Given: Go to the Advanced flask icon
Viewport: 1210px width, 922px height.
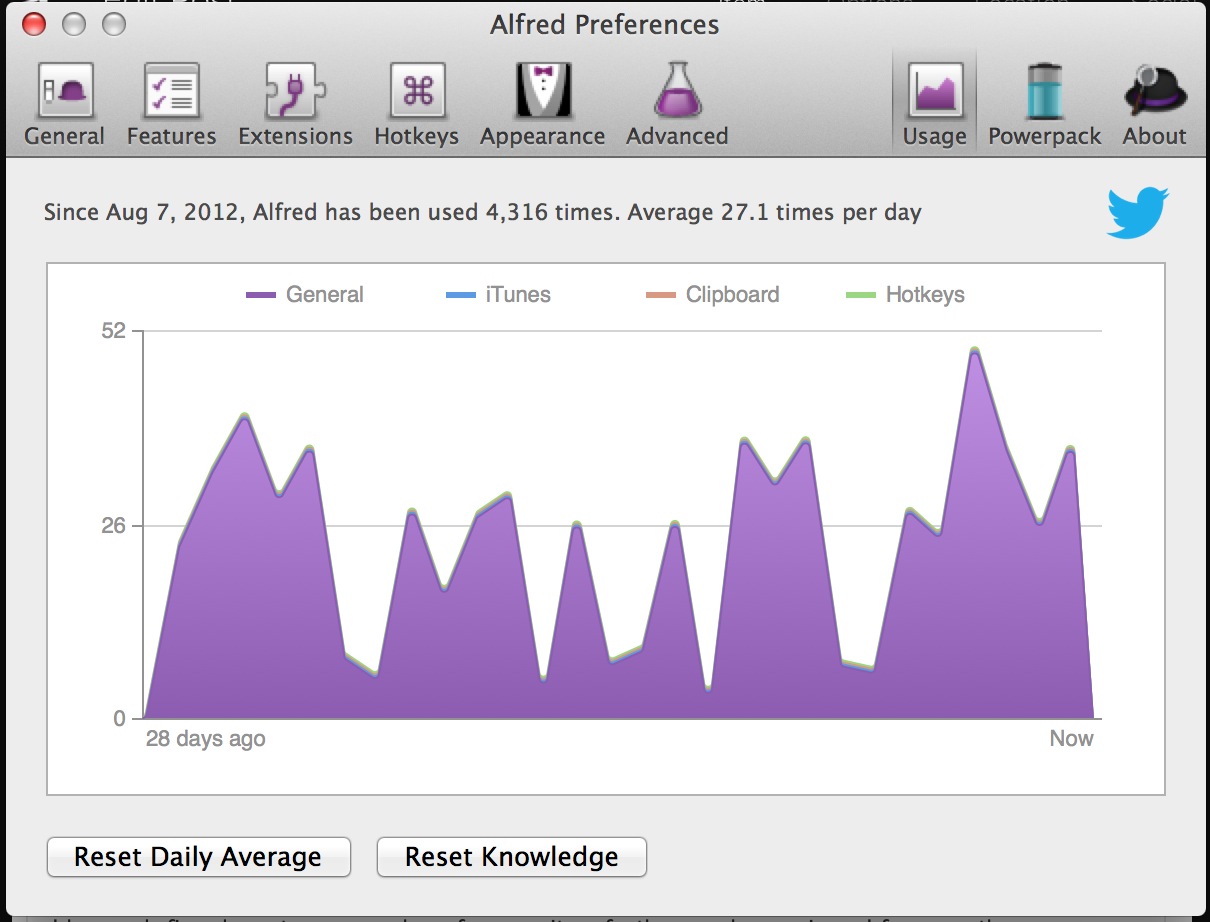Looking at the screenshot, I should pyautogui.click(x=677, y=105).
